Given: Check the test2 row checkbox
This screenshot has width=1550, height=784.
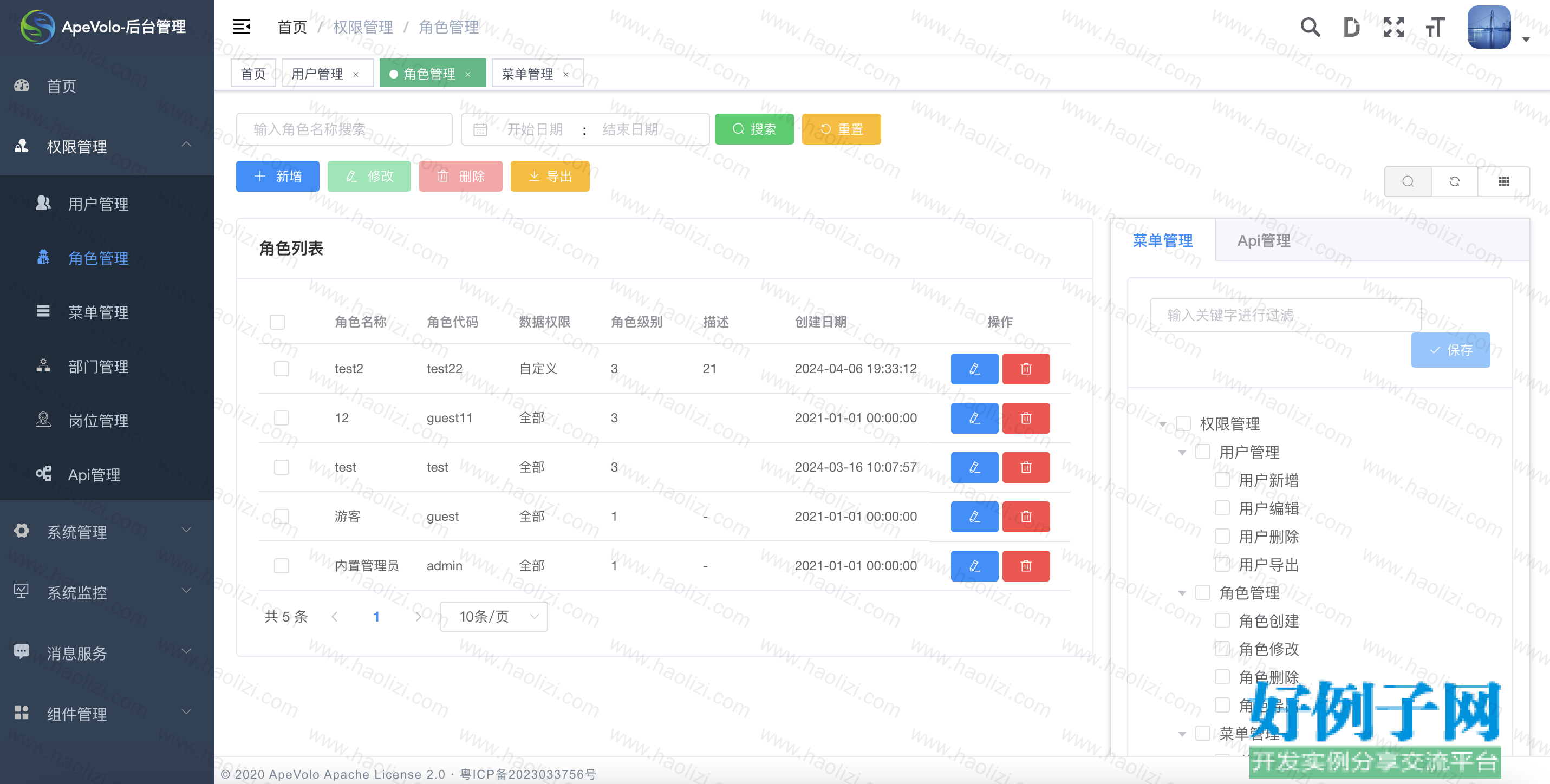Looking at the screenshot, I should pos(281,368).
